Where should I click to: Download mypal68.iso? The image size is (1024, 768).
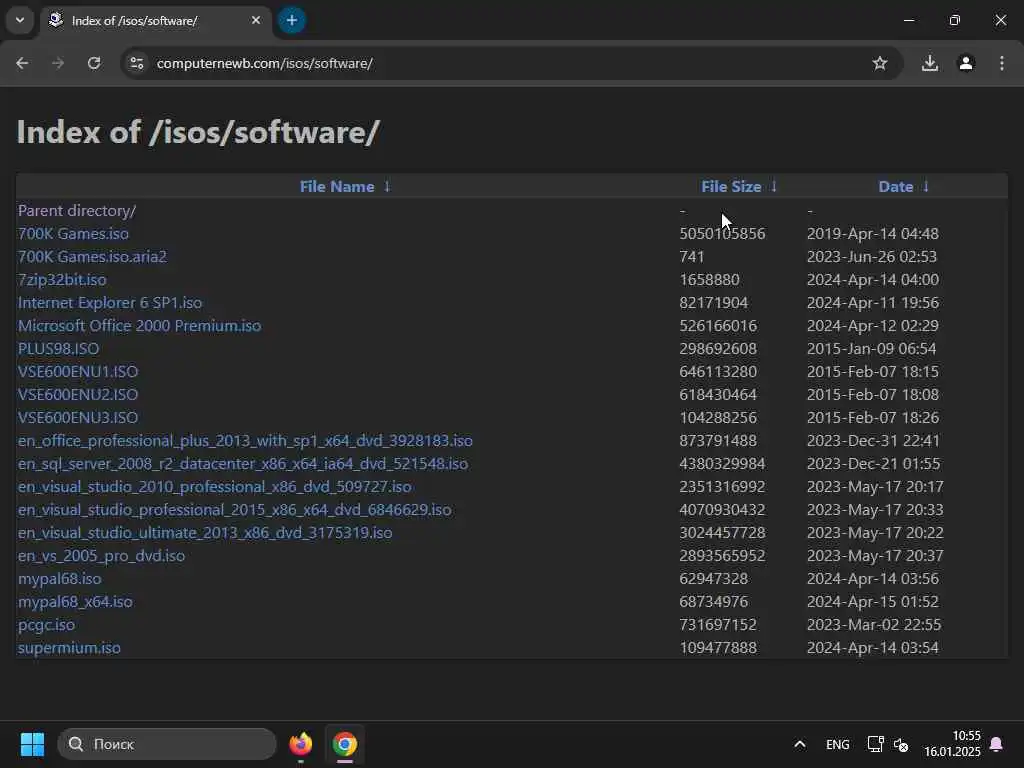[59, 579]
